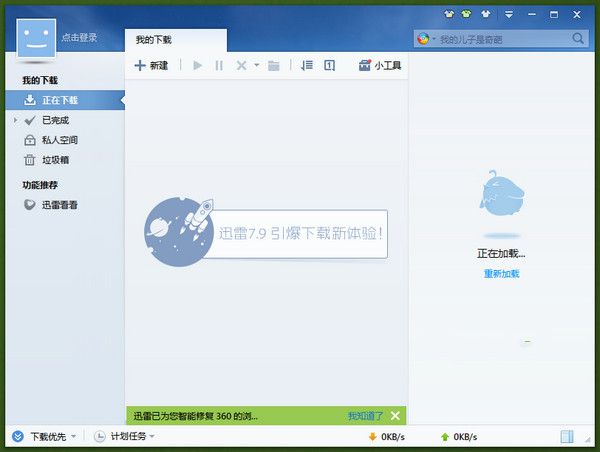Expand the 已完成 tree arrow
This screenshot has height=452, width=600.
pos(16,120)
